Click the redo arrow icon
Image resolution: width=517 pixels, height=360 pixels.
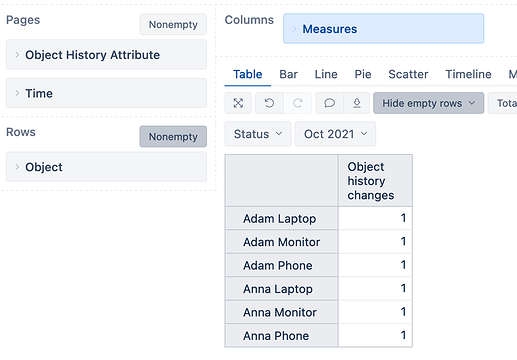point(298,103)
